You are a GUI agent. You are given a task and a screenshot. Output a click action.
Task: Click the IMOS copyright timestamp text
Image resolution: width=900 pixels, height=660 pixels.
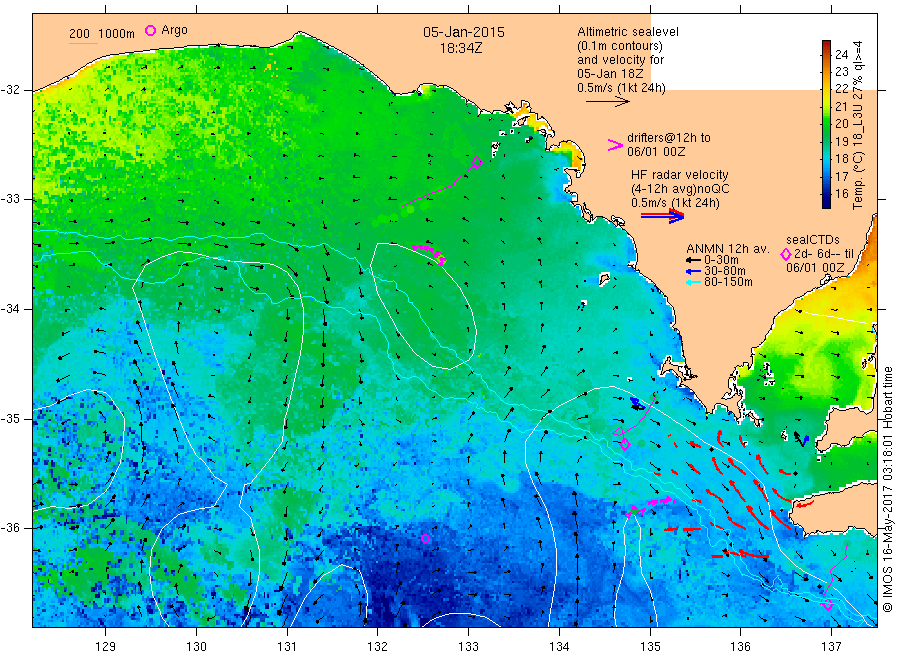coord(889,488)
